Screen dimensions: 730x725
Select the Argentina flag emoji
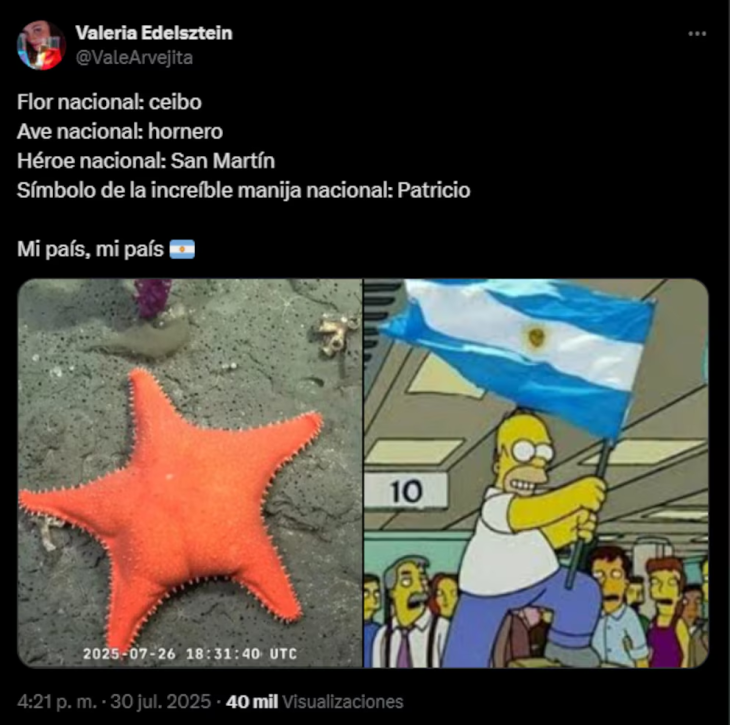click(x=182, y=249)
